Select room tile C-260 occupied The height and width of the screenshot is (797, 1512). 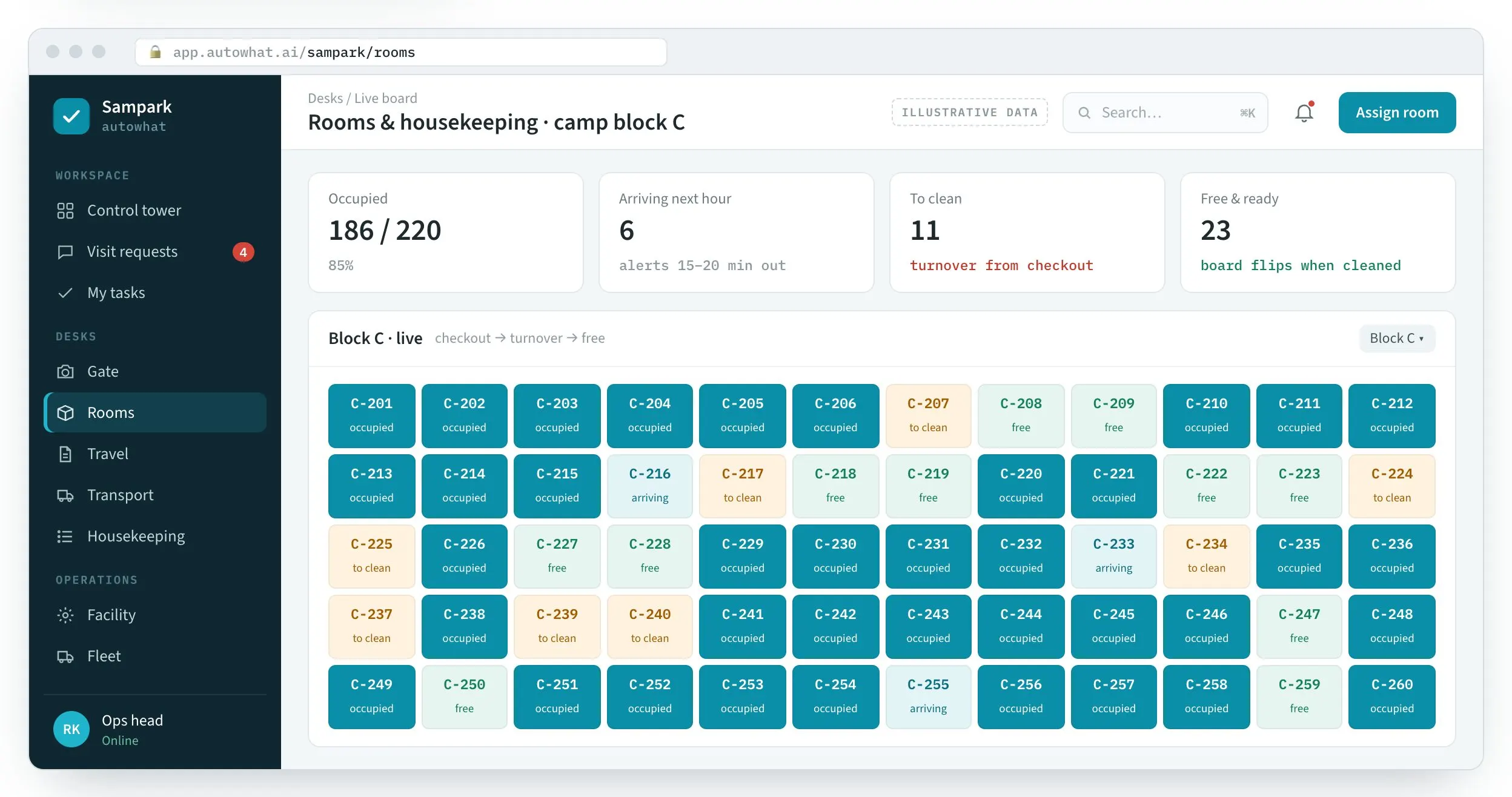click(1392, 697)
